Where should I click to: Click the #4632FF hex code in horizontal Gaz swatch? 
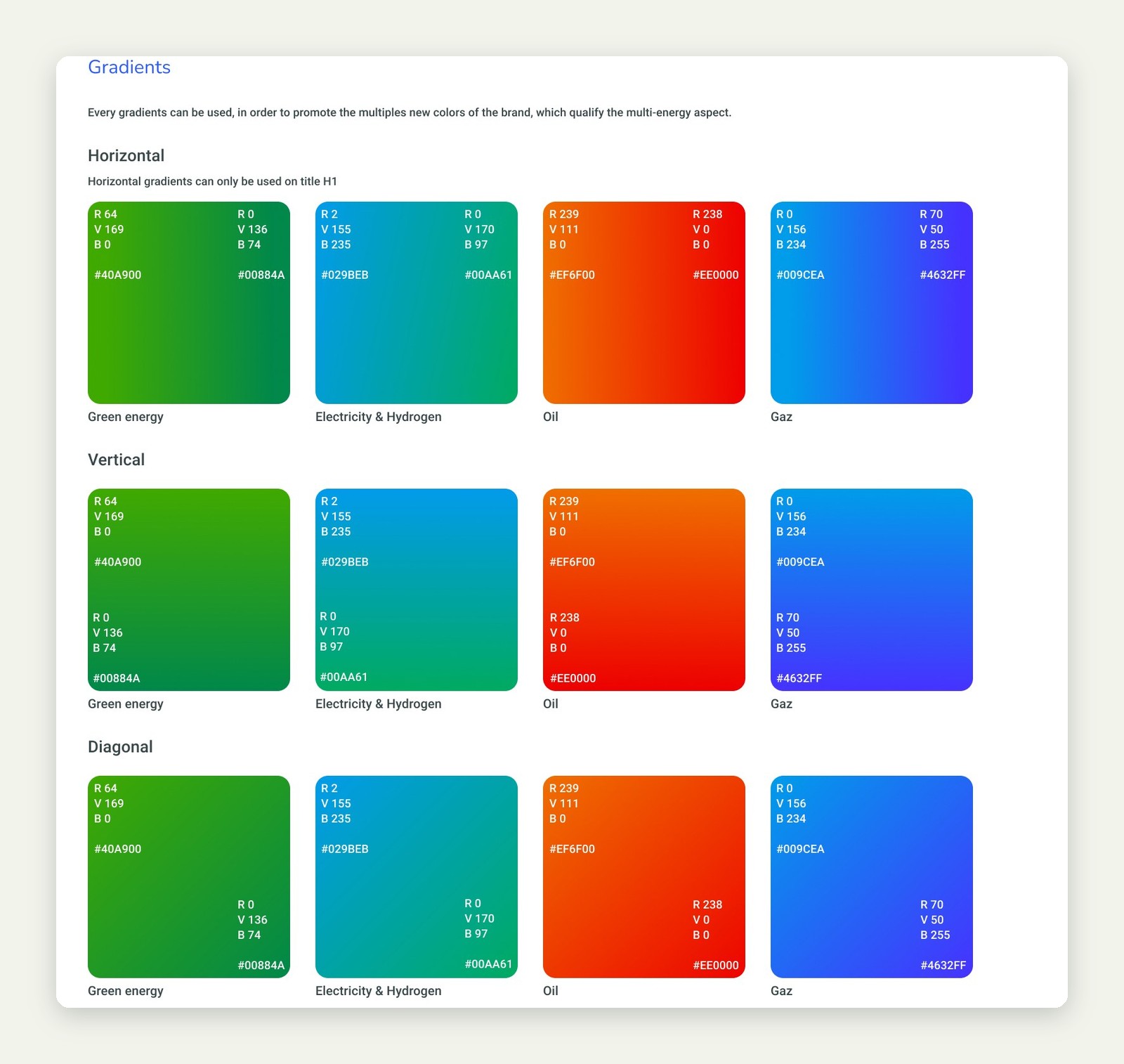(943, 275)
